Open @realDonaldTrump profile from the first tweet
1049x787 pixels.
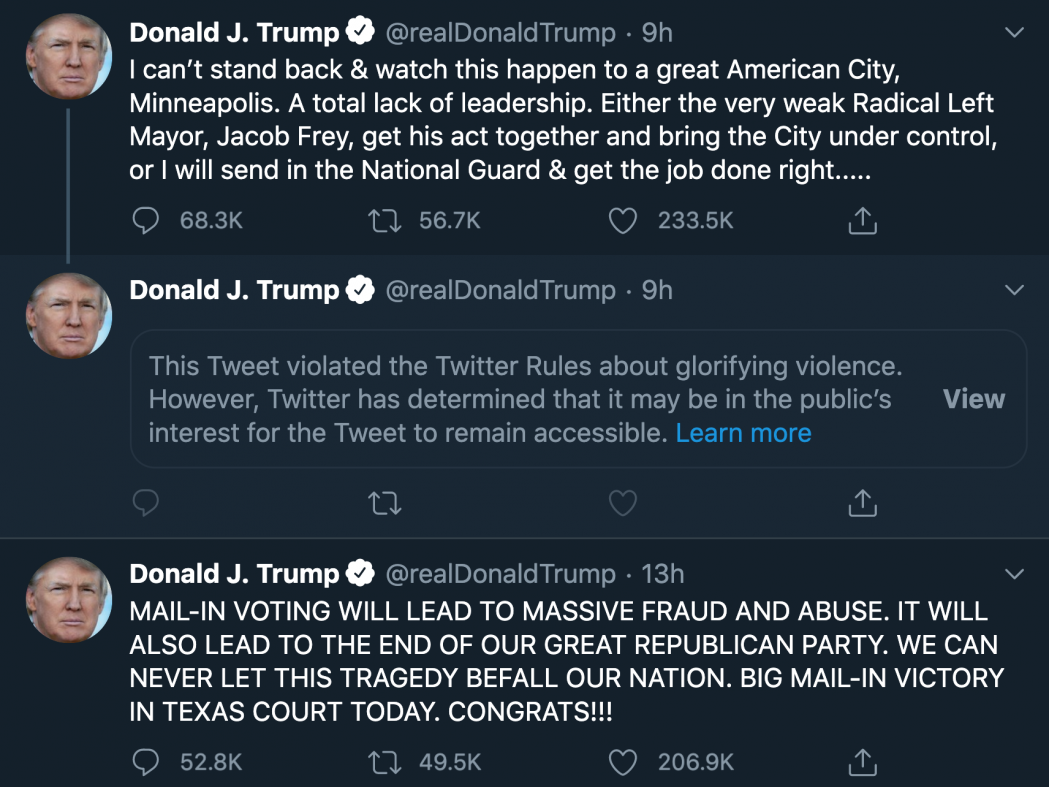point(501,31)
